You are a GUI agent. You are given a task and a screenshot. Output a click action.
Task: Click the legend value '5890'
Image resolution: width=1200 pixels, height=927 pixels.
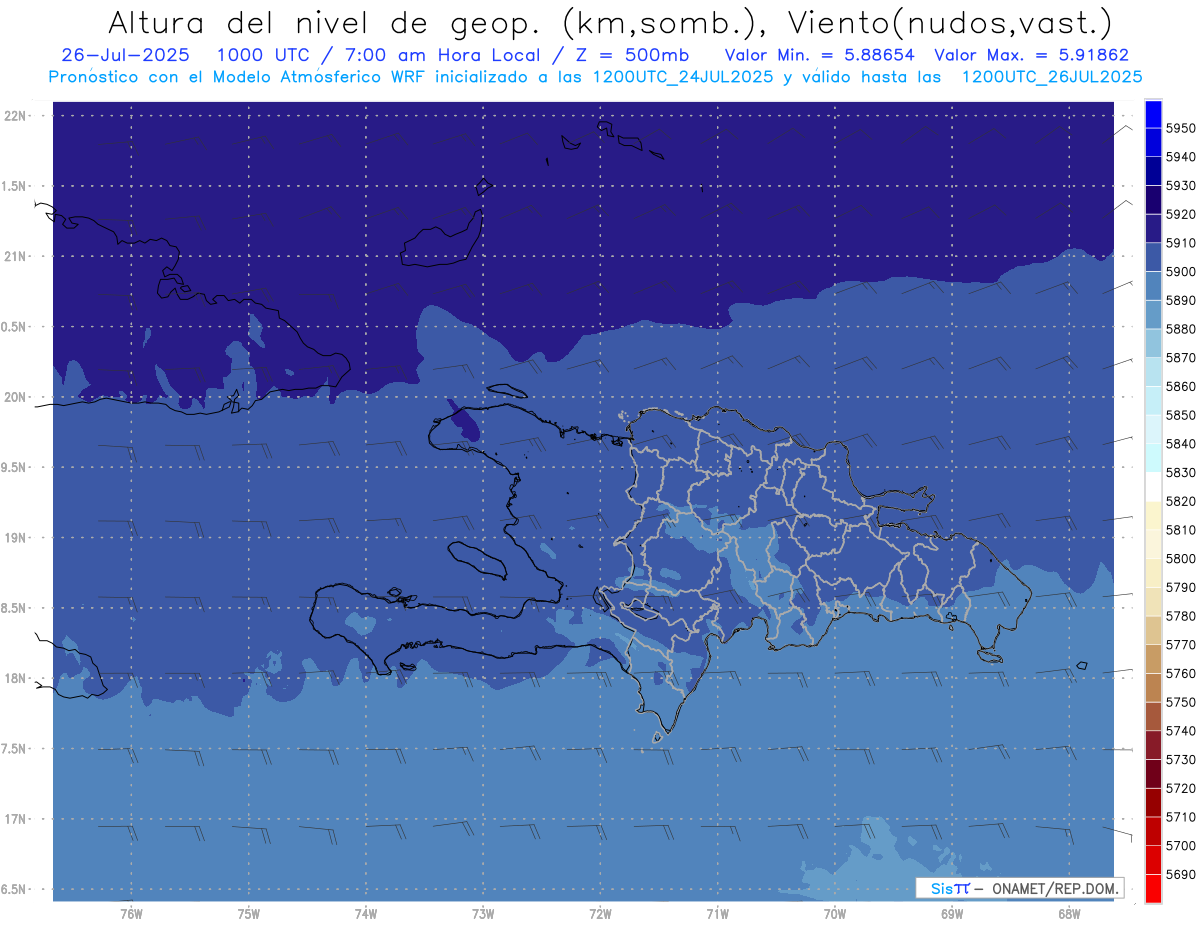(x=1181, y=300)
